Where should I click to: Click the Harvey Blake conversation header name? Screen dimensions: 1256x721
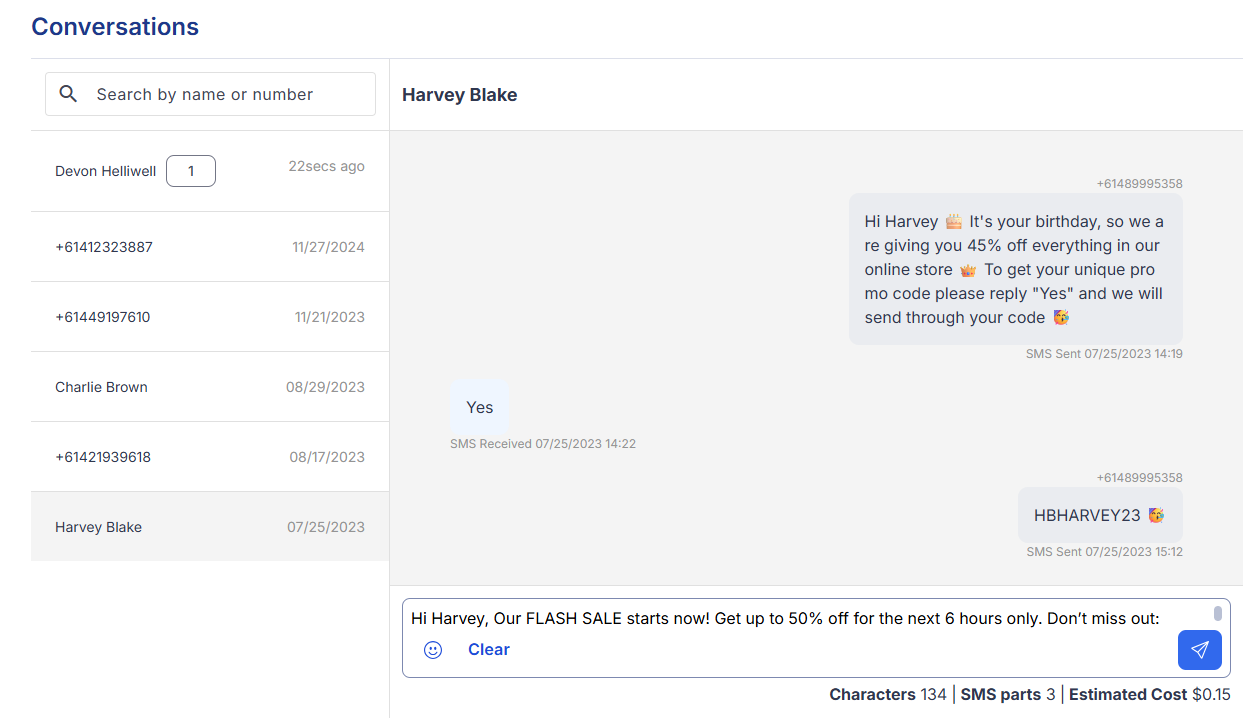click(459, 95)
